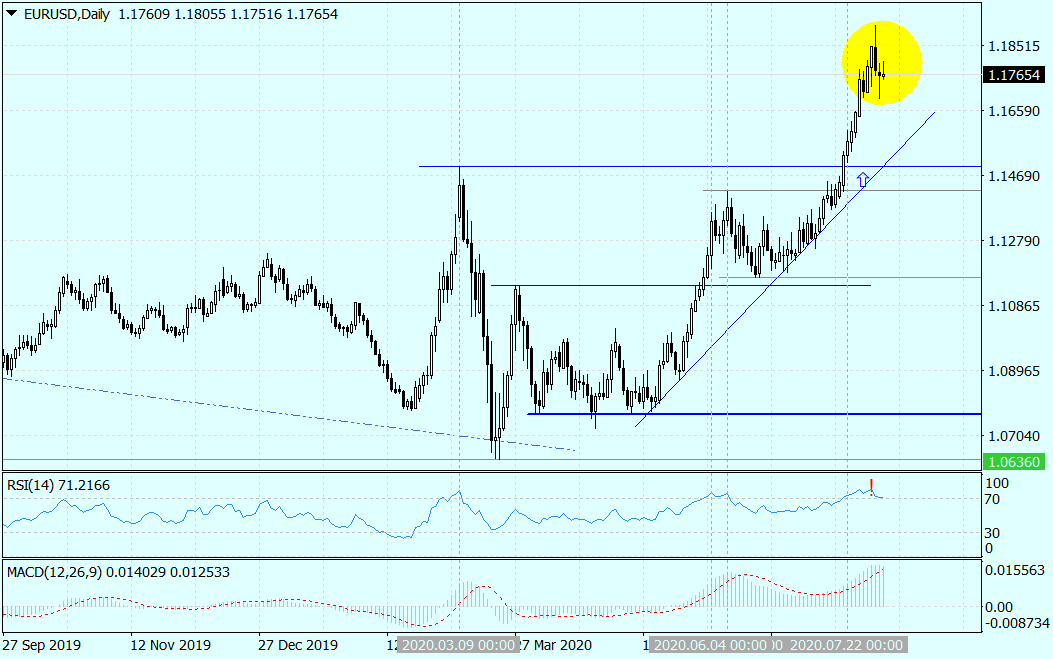This screenshot has width=1053, height=659.
Task: Select the red marker on the RSI line
Action: (x=872, y=487)
